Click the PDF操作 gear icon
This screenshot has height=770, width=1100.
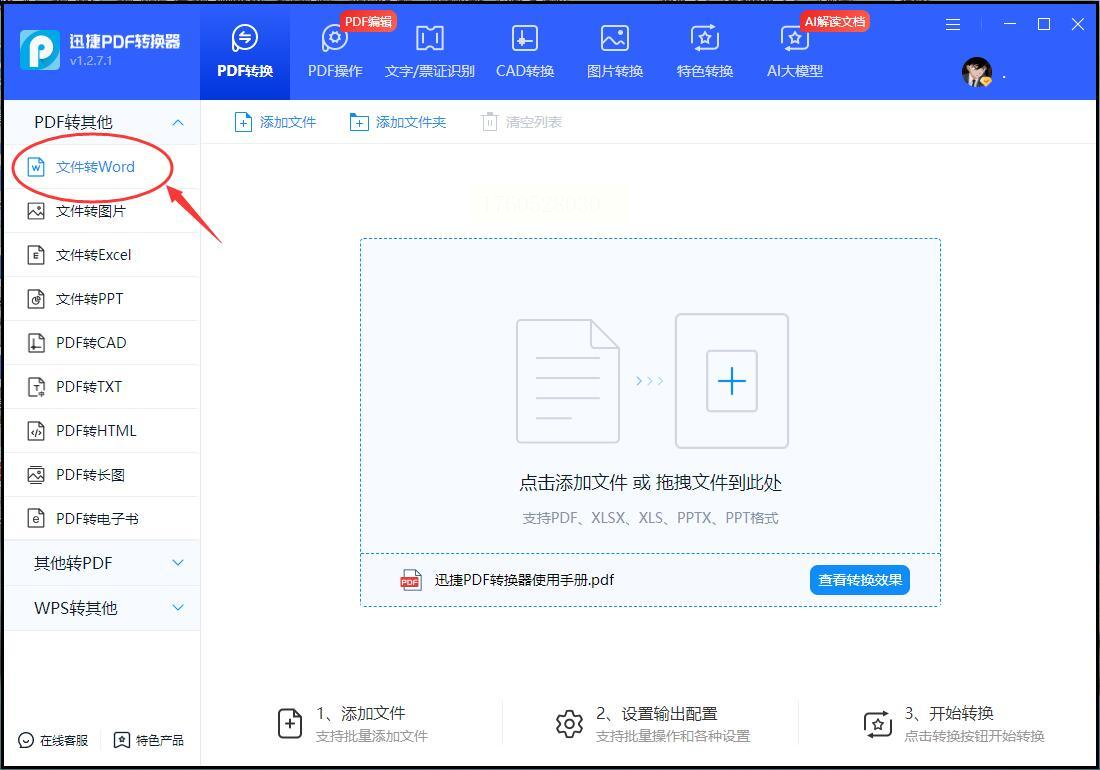tap(335, 38)
